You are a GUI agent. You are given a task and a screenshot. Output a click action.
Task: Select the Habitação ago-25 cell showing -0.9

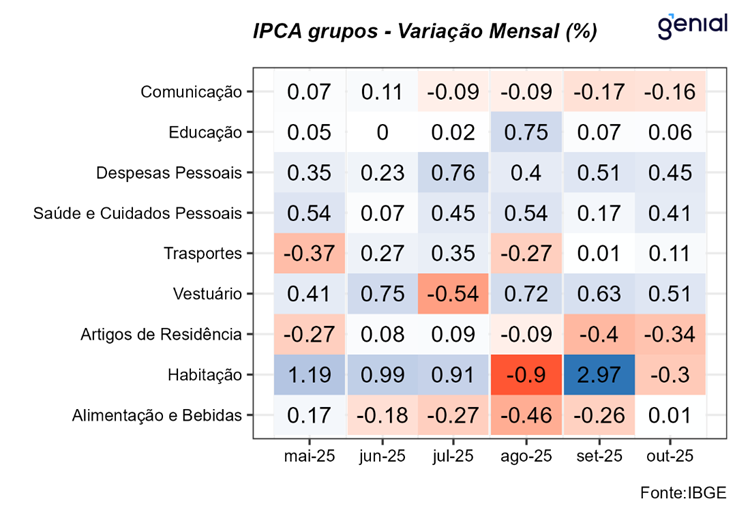tap(525, 374)
